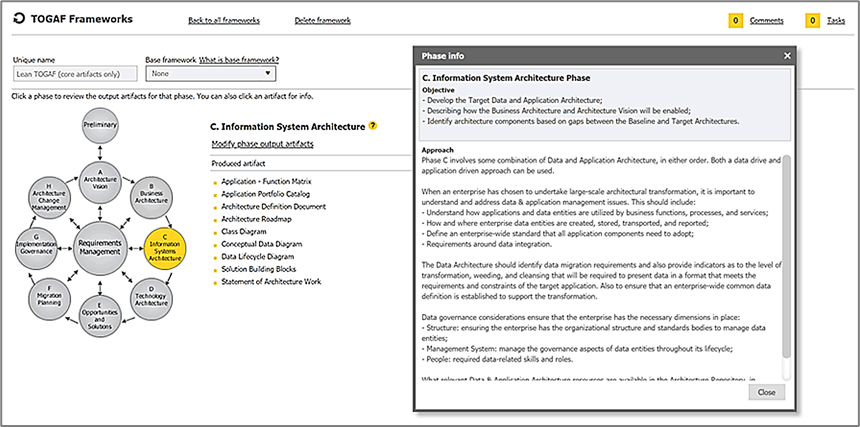Click the yellow help icon beside phase title
The width and height of the screenshot is (860, 427).
click(373, 126)
